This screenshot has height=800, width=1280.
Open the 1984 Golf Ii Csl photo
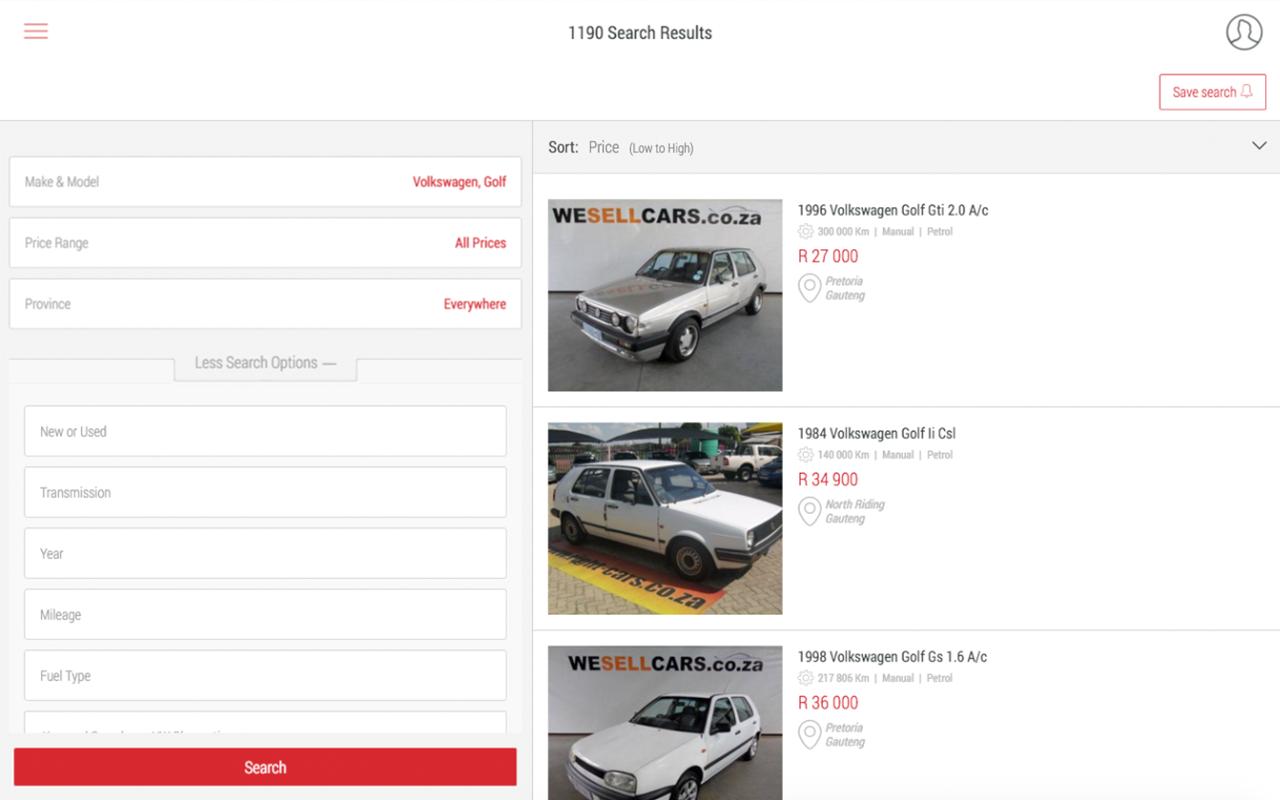(665, 518)
